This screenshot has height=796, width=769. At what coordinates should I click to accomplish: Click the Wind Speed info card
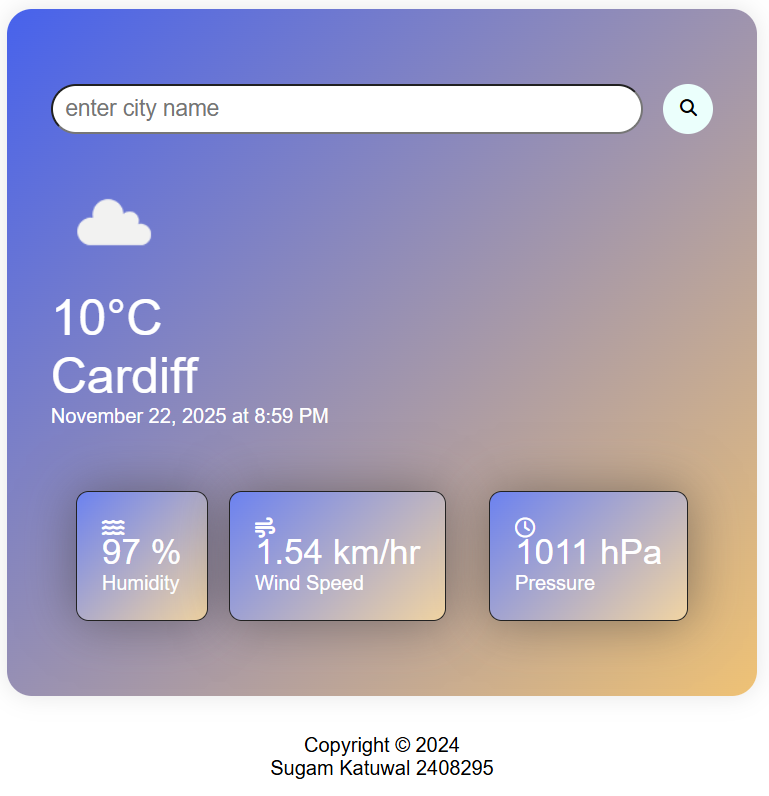(338, 556)
